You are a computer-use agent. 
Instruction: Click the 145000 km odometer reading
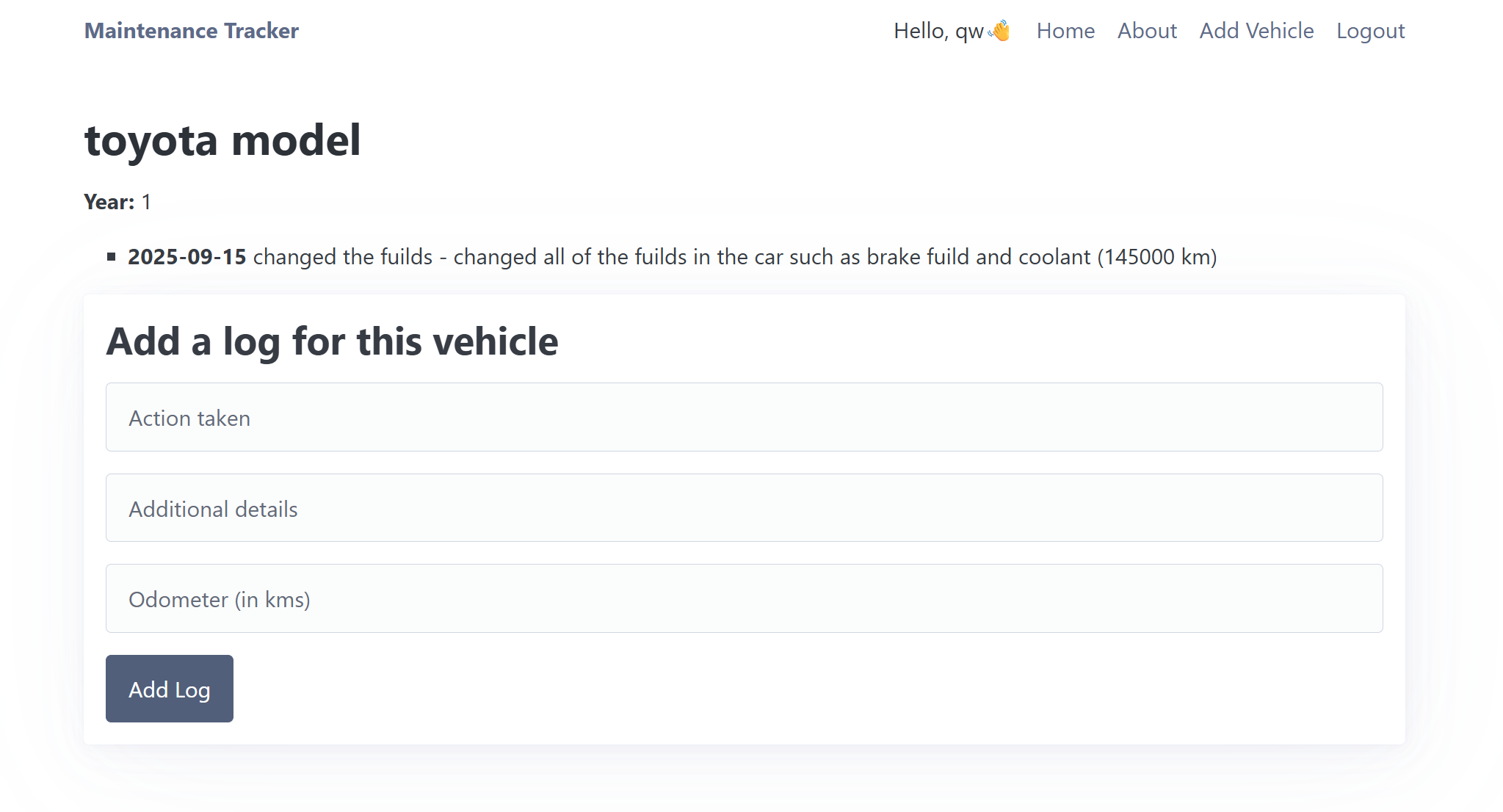click(1157, 257)
